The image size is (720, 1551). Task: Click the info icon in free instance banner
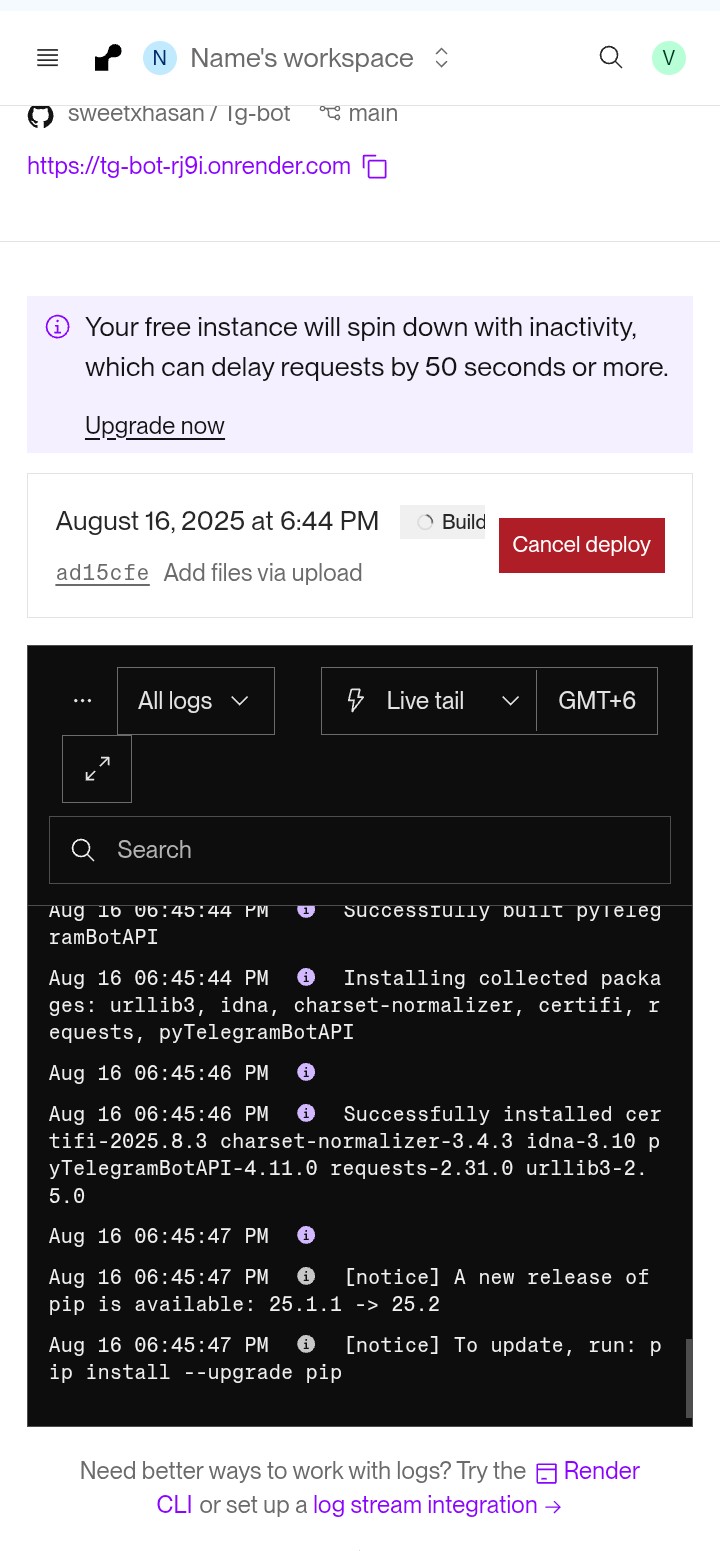coord(58,327)
